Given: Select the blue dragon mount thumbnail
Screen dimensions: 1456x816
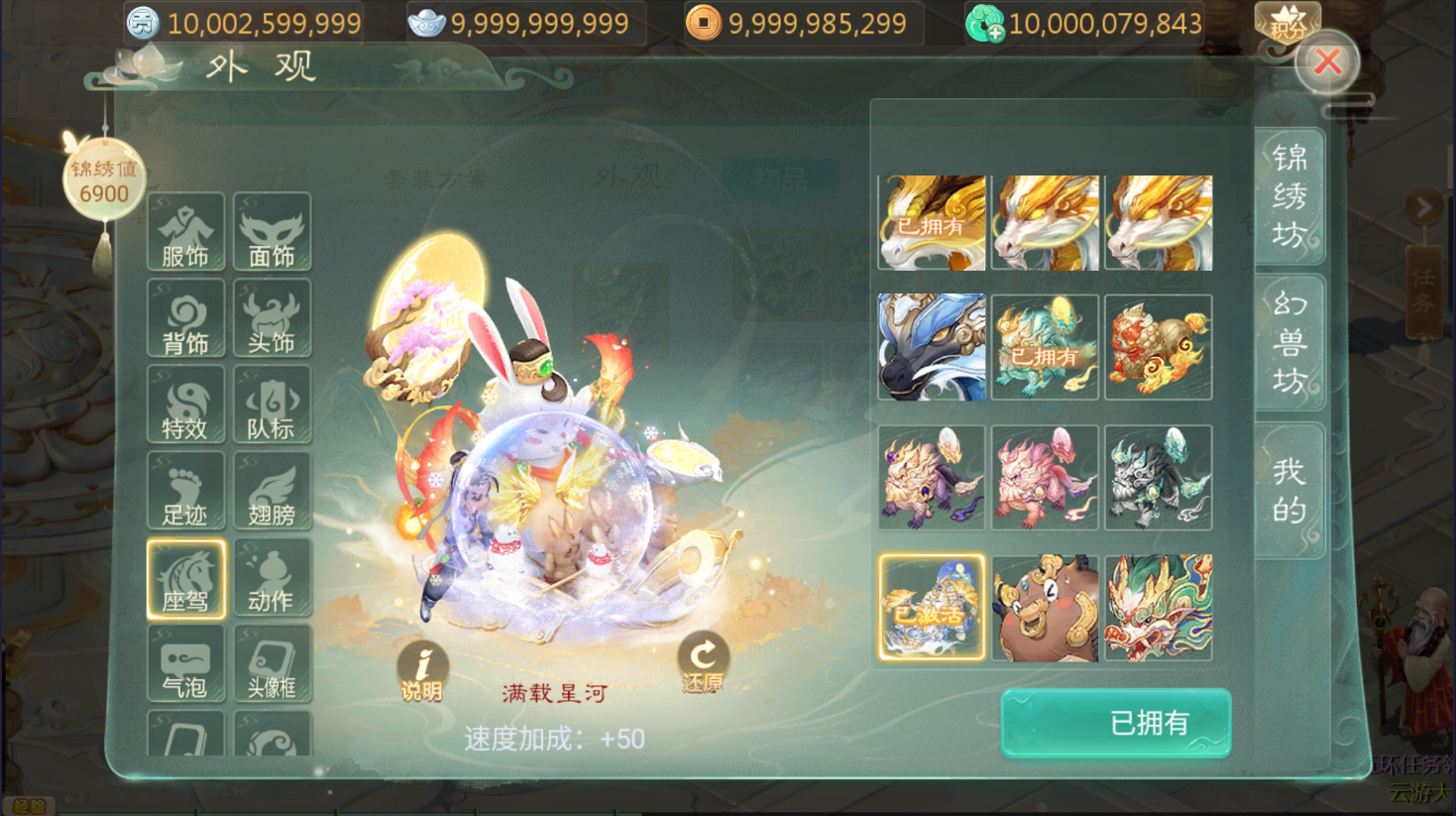Looking at the screenshot, I should click(x=932, y=347).
